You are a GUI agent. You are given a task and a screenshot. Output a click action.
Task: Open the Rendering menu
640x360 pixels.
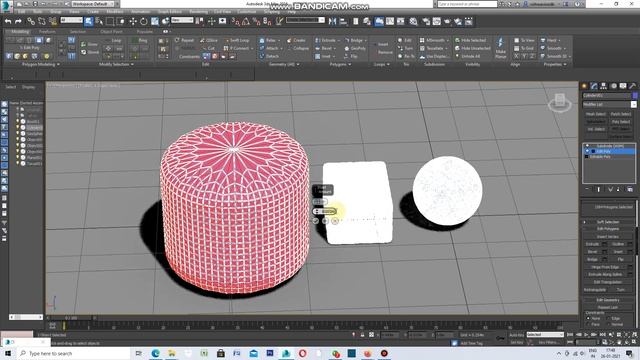pyautogui.click(x=198, y=12)
